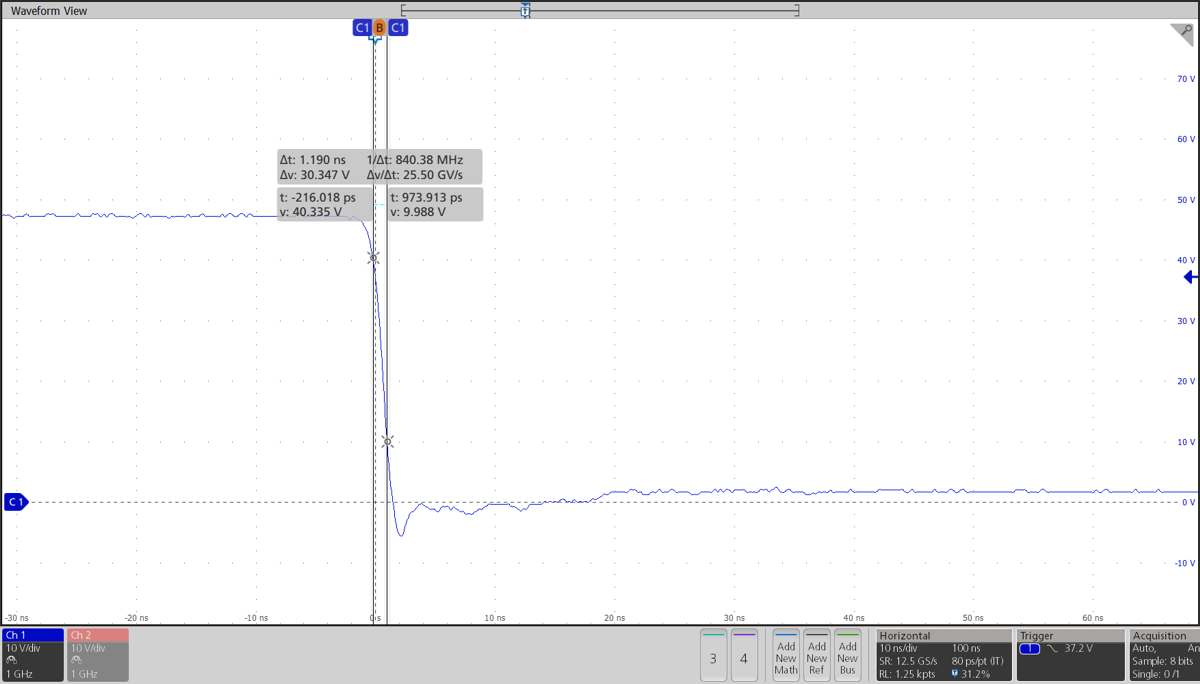Enable channel 4 display
The width and height of the screenshot is (1200, 684).
744,657
